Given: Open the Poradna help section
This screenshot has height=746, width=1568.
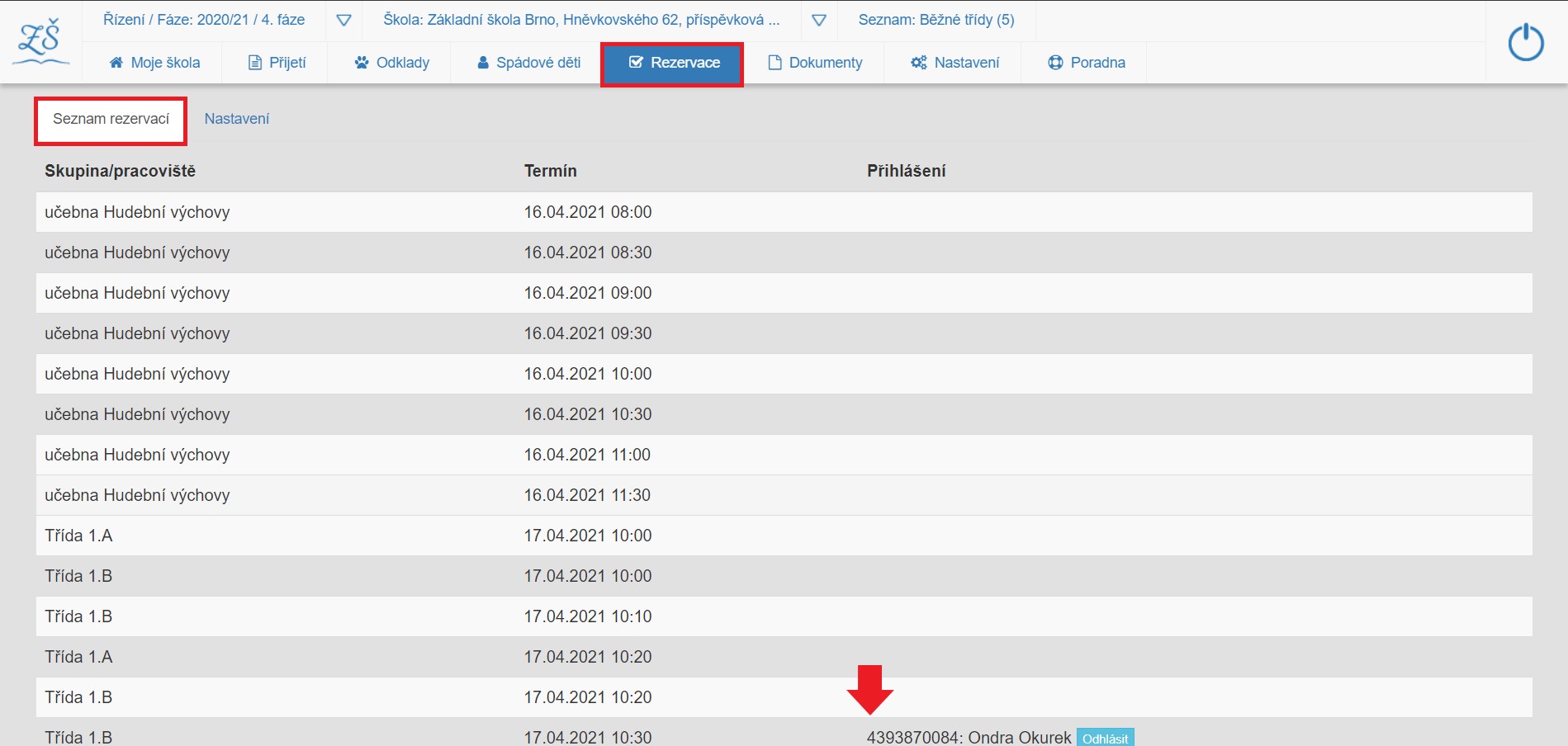Looking at the screenshot, I should [x=1087, y=63].
